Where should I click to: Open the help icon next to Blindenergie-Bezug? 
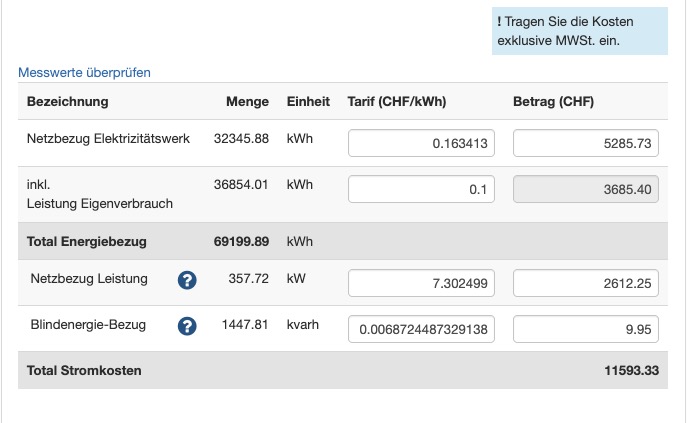[186, 326]
